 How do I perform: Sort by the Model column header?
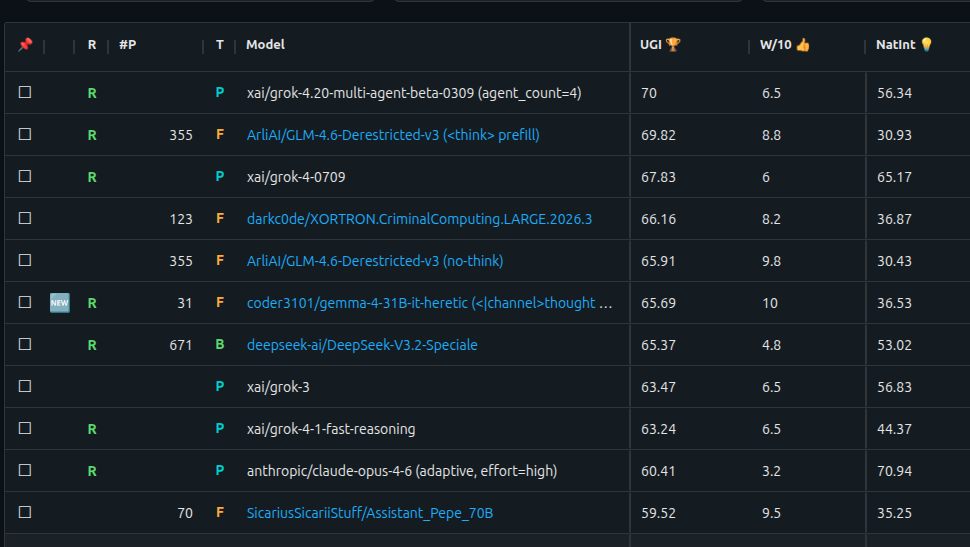point(265,45)
